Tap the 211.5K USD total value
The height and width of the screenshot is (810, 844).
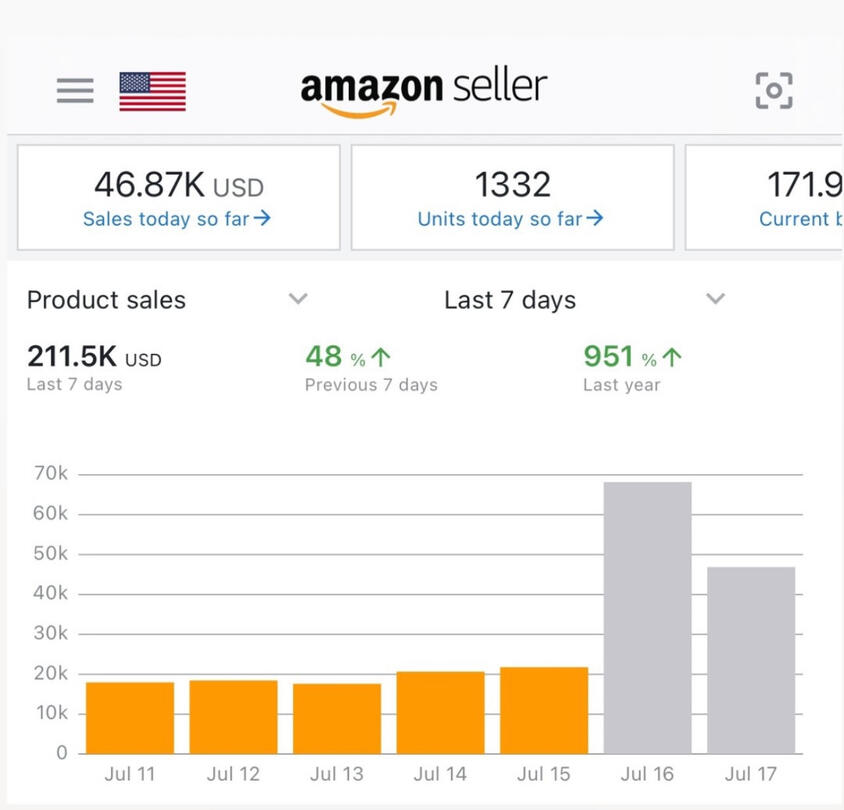pos(94,357)
